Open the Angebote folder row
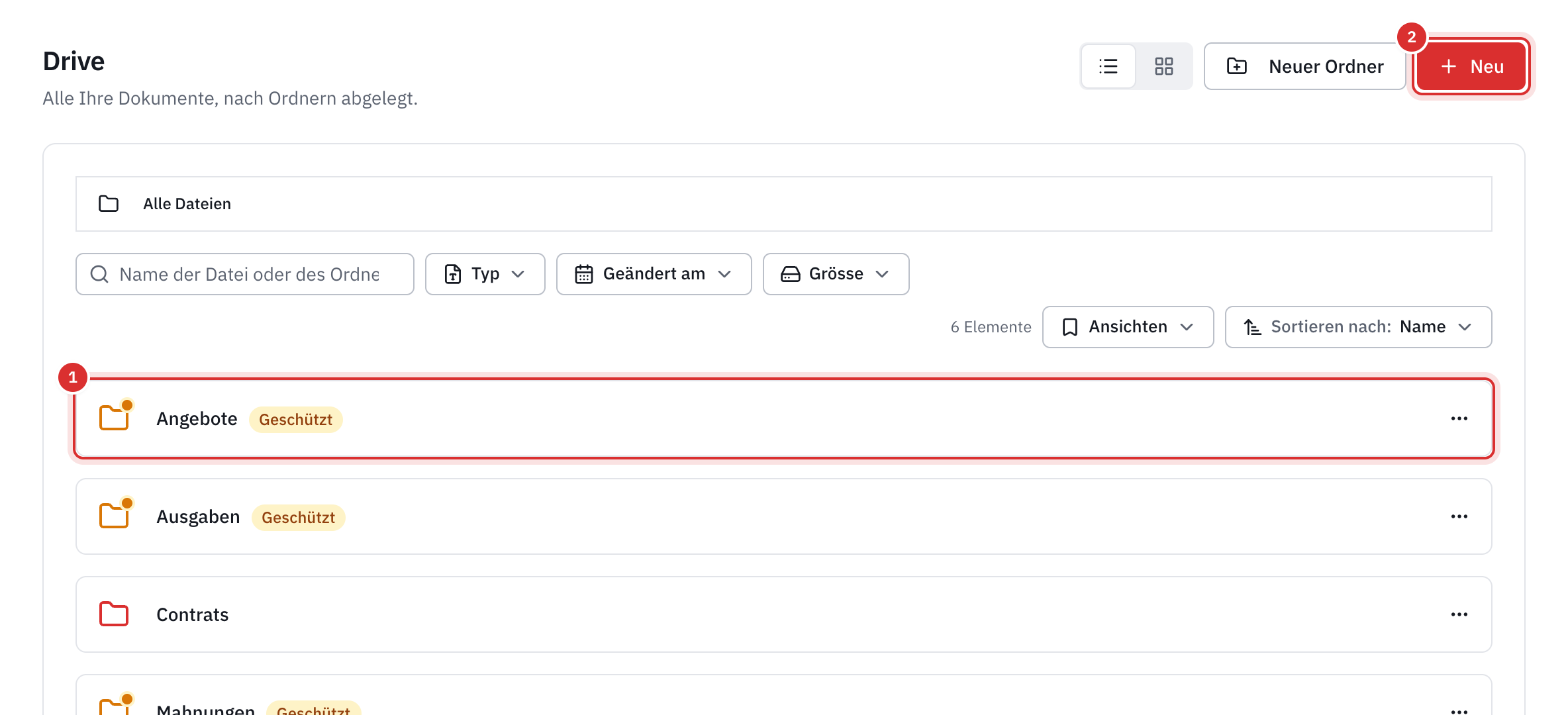This screenshot has height=715, width=1568. (783, 418)
